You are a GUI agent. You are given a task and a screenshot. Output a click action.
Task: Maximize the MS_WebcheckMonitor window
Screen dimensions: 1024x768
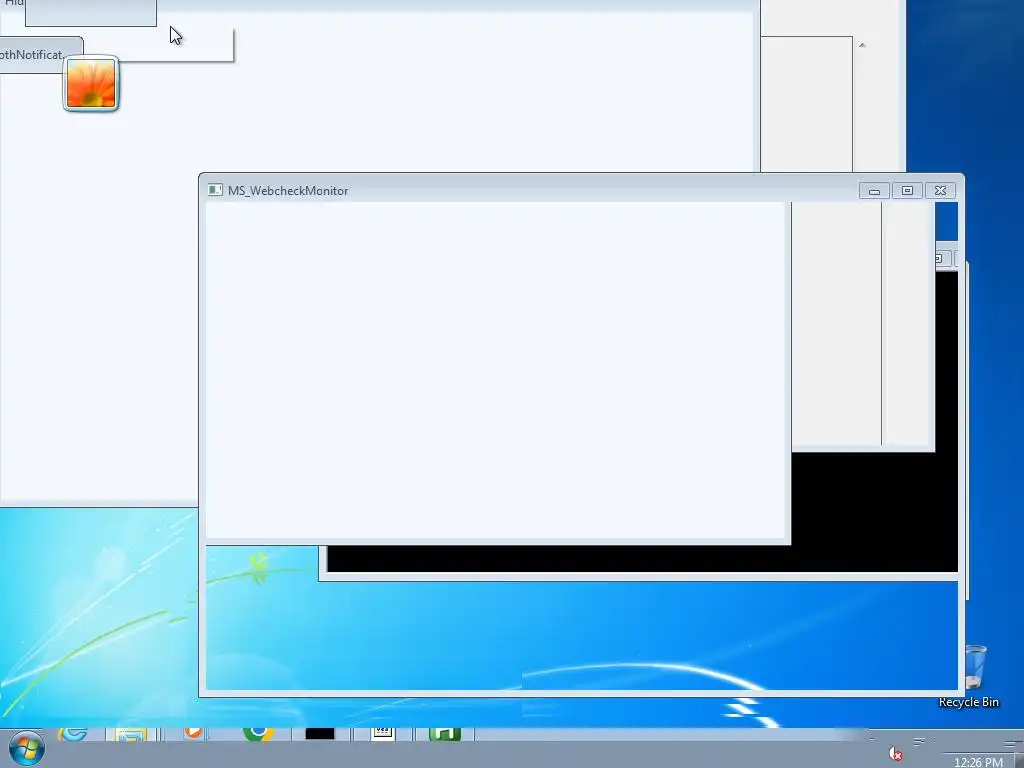tap(907, 191)
